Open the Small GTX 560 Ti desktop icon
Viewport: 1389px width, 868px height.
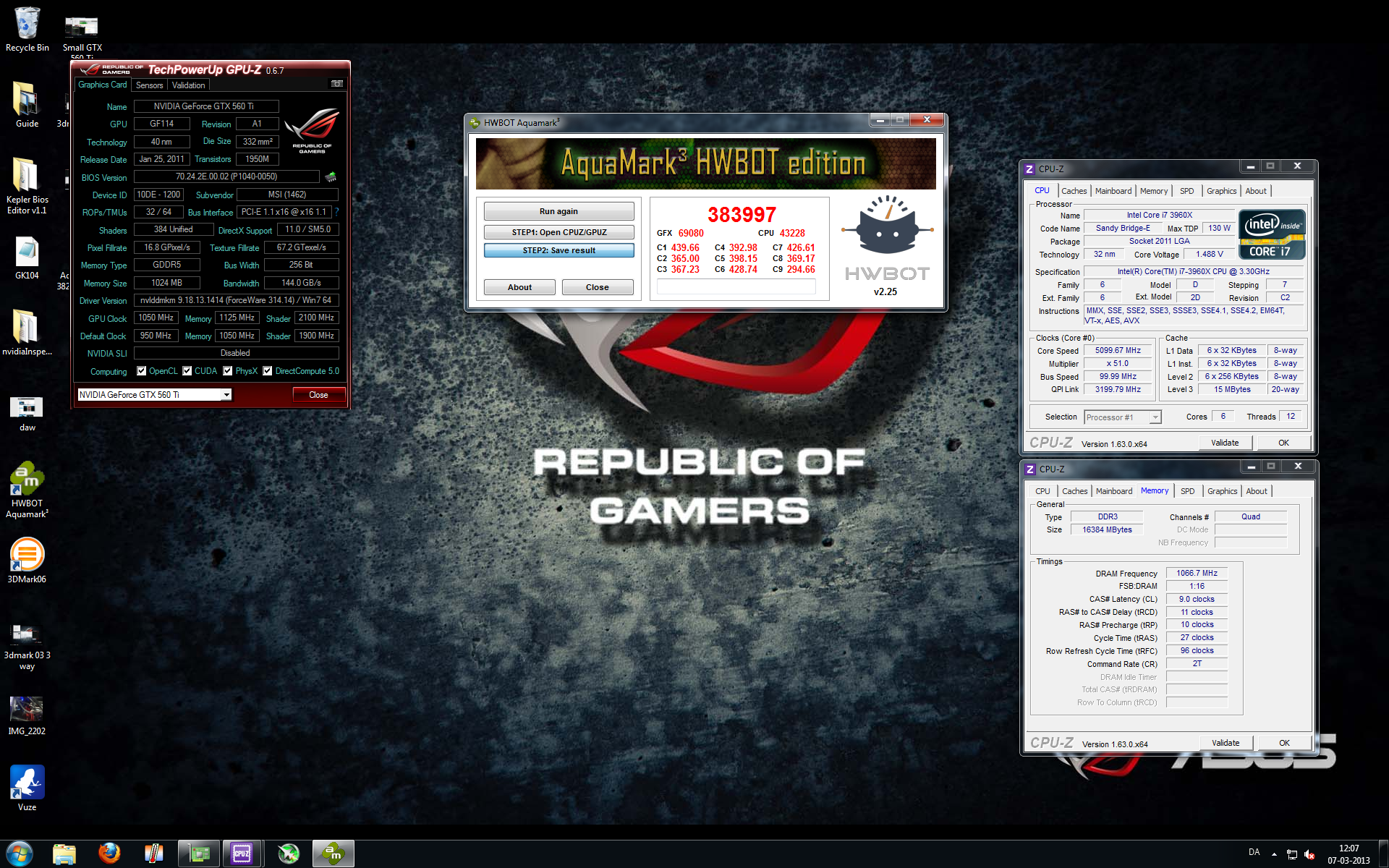(82, 36)
